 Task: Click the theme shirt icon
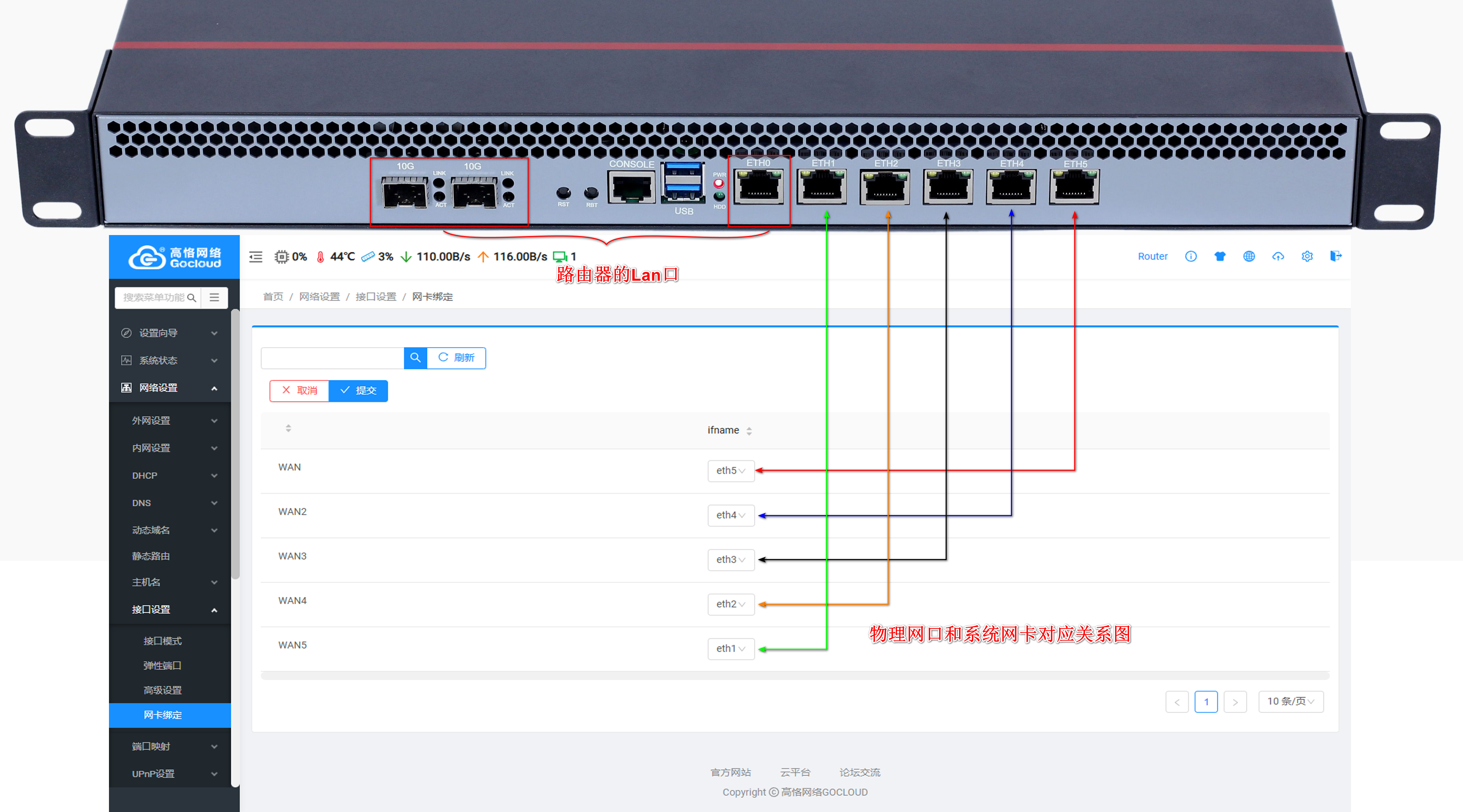(x=1219, y=256)
